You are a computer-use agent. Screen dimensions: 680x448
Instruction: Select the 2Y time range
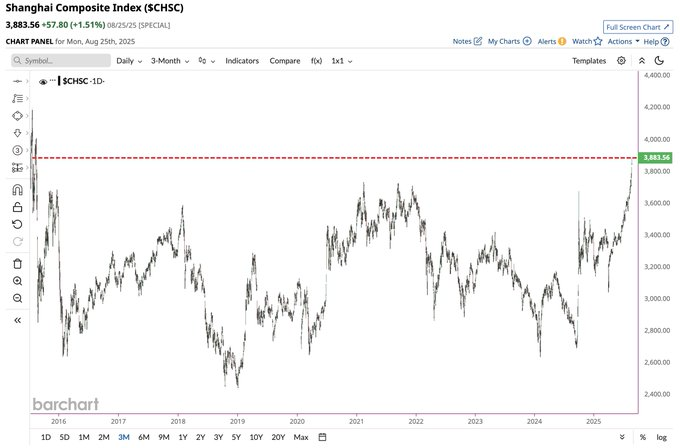coord(200,437)
